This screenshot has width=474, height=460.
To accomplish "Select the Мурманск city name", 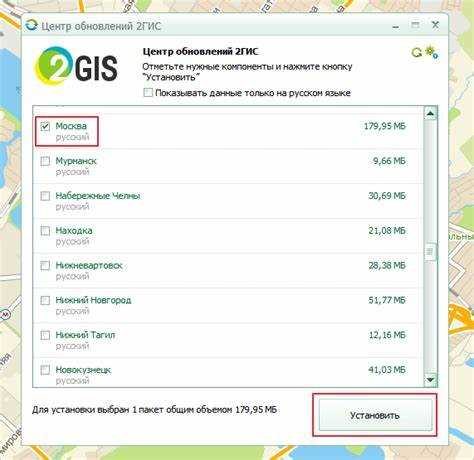I will [x=76, y=161].
